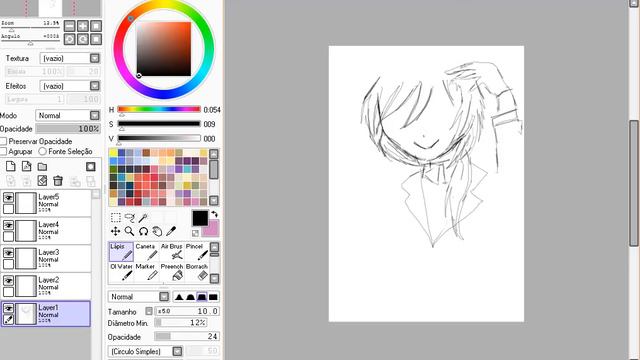This screenshot has height=360, width=640.
Task: Choose the Oil Water brush tool
Action: 121,272
